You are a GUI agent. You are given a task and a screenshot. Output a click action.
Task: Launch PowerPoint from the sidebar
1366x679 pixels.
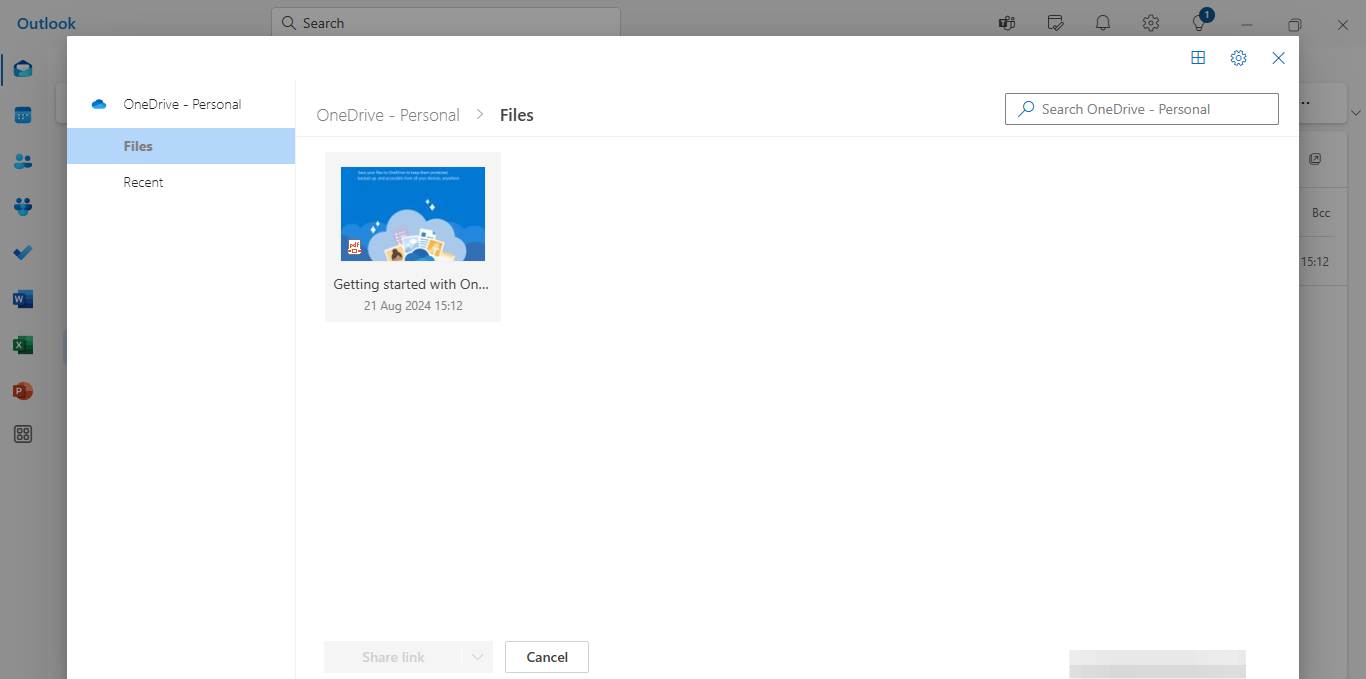(22, 391)
